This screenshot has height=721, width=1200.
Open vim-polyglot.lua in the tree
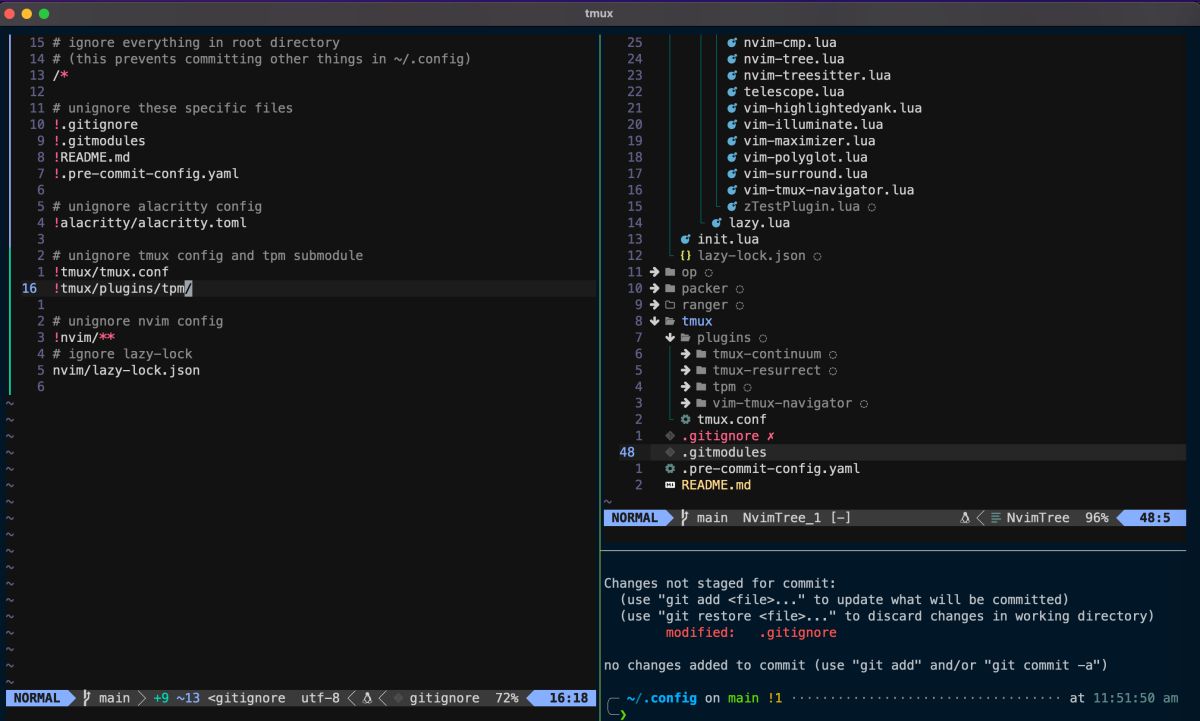click(x=805, y=157)
